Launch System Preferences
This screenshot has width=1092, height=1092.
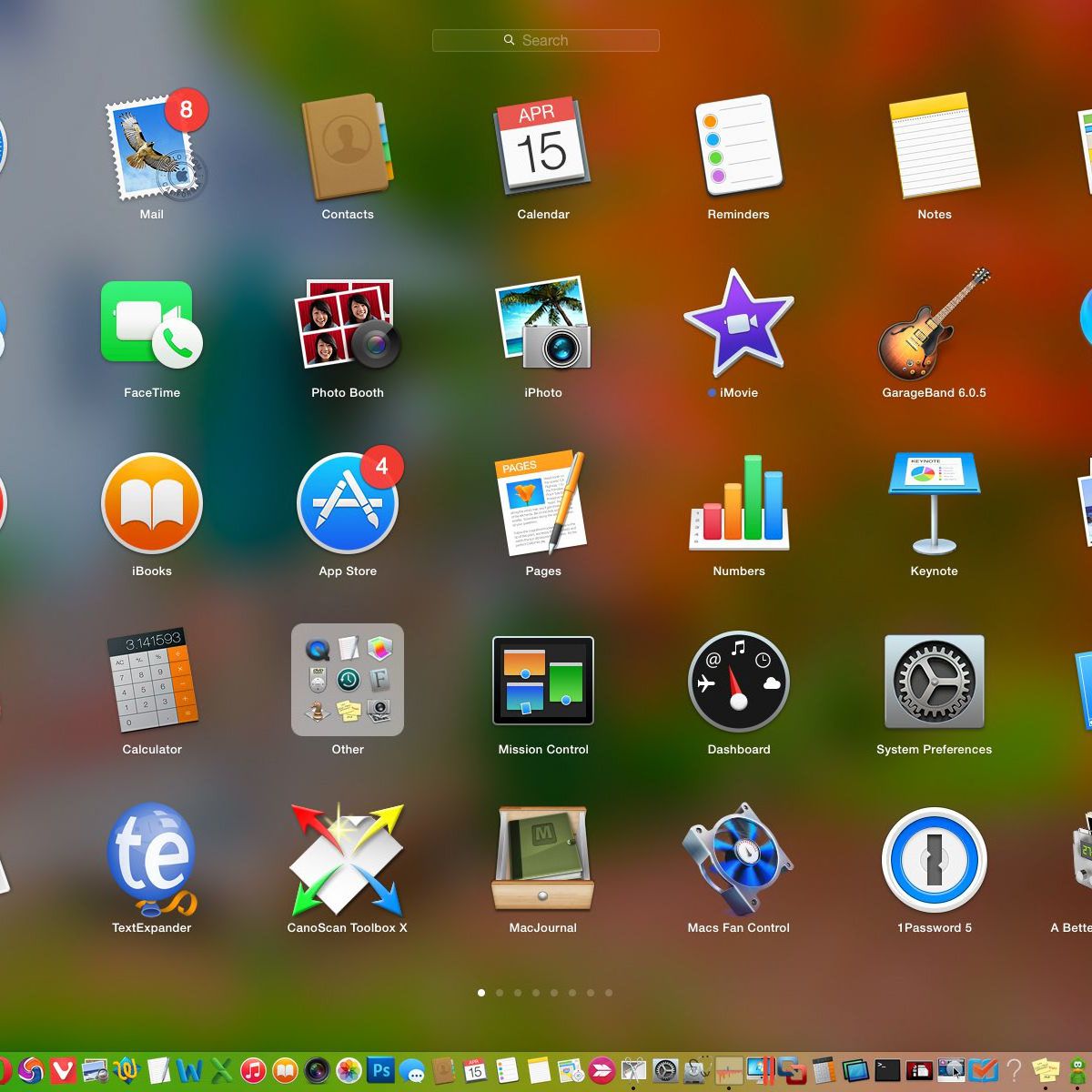click(x=934, y=682)
